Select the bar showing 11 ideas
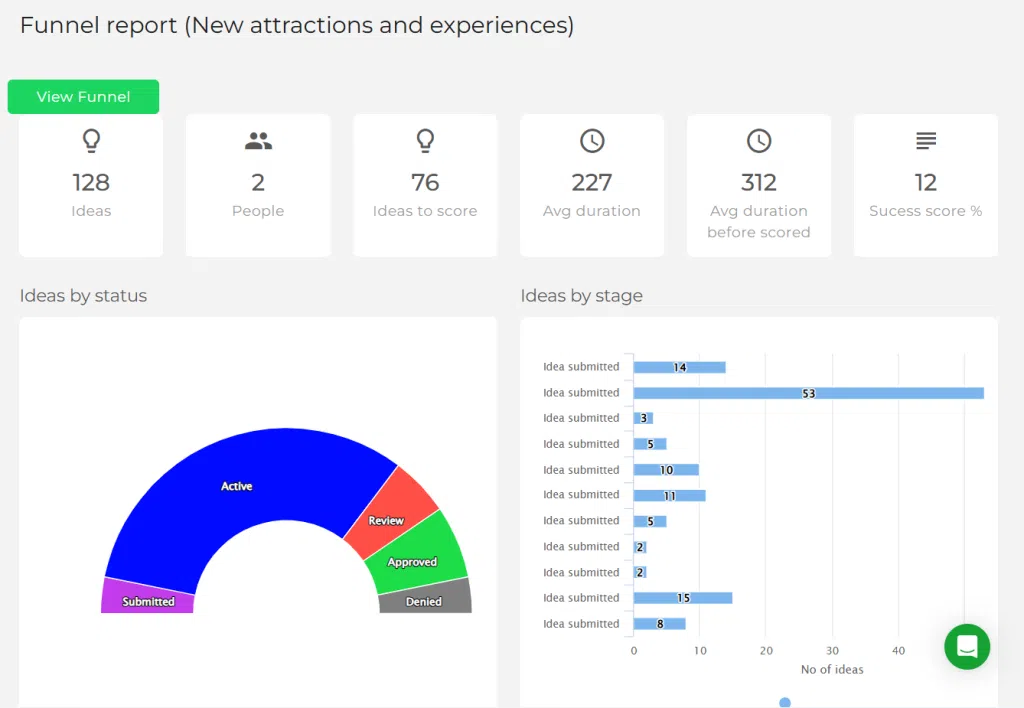 669,496
